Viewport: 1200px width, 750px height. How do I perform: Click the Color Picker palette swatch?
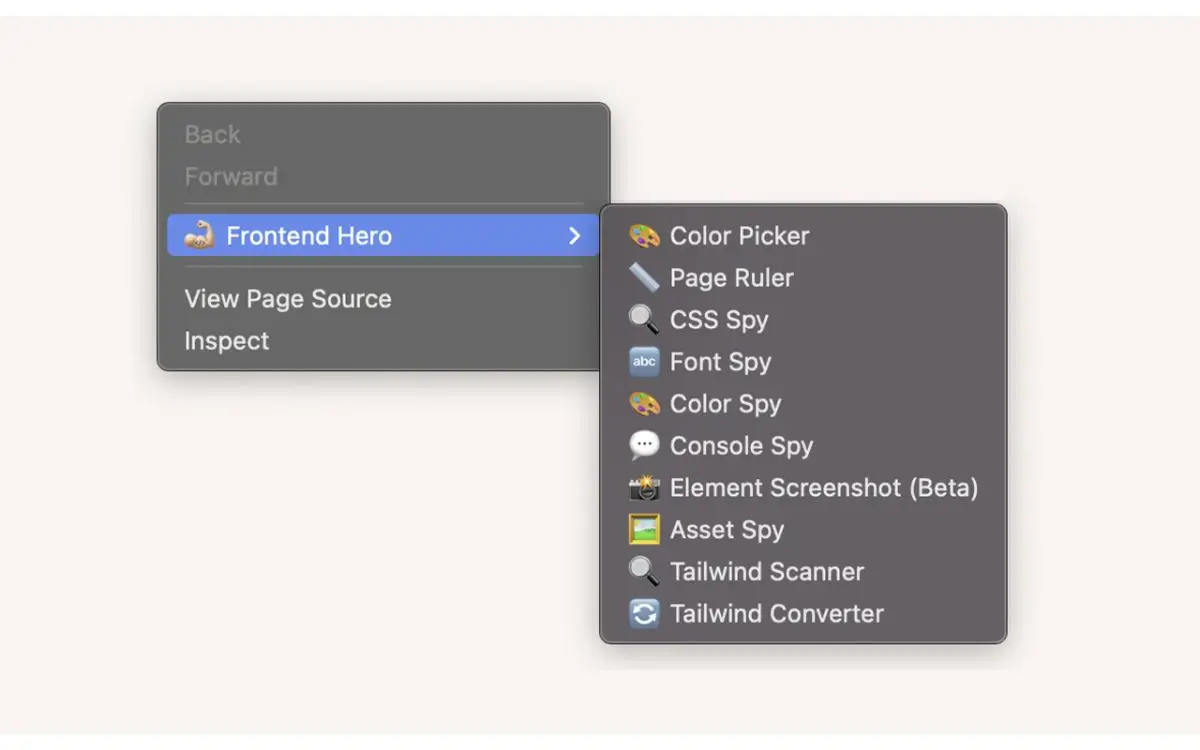click(644, 236)
